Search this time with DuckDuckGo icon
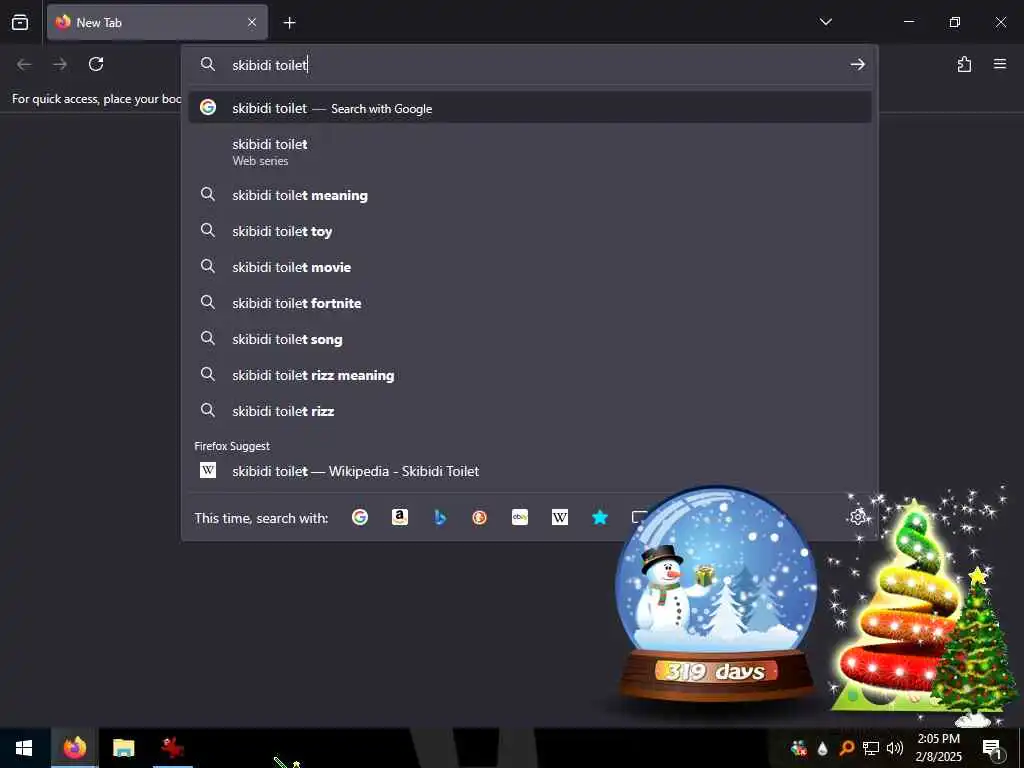This screenshot has height=768, width=1024. 479,517
